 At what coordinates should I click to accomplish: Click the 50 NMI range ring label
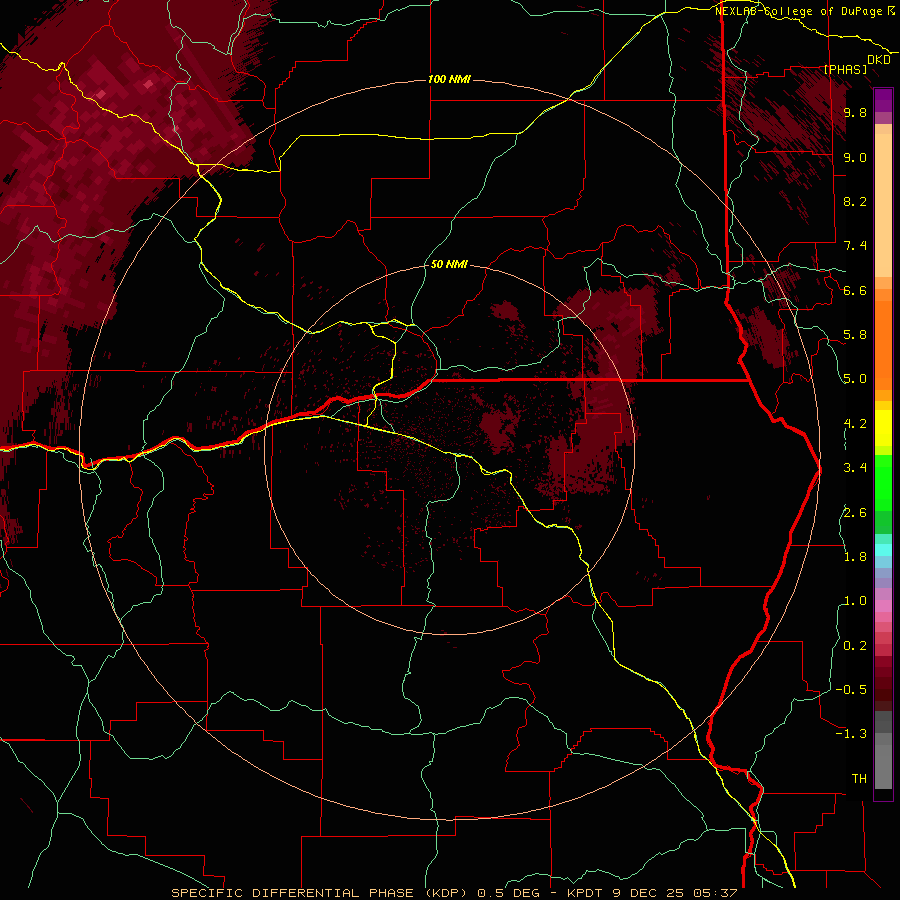(449, 264)
